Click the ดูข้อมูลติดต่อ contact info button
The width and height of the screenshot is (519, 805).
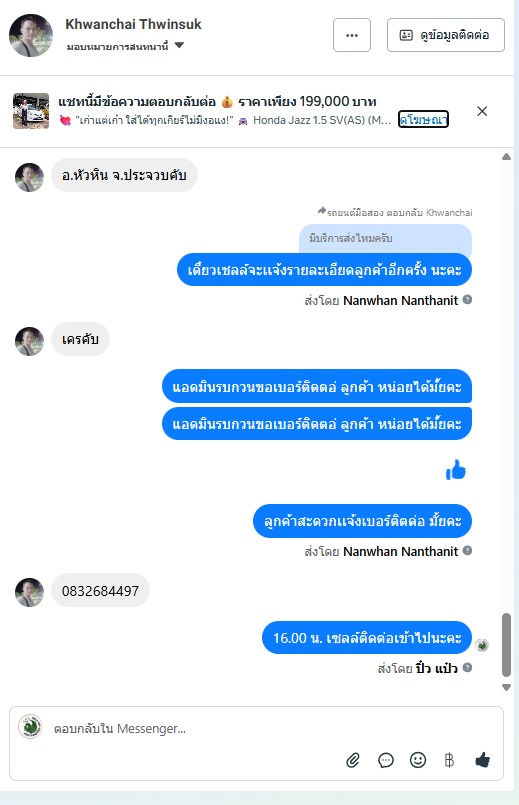pyautogui.click(x=446, y=35)
